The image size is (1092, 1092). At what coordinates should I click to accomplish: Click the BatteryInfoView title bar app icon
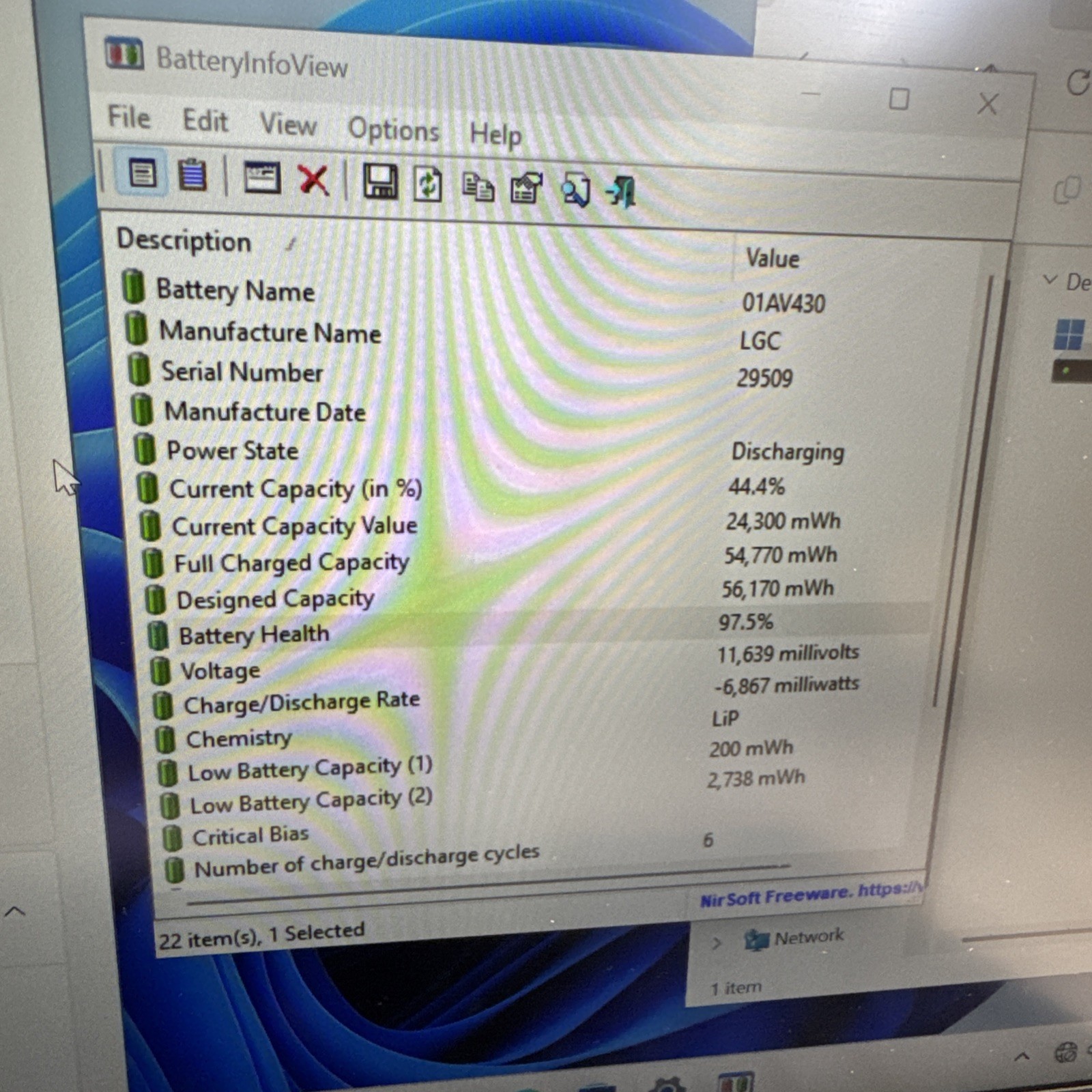pos(124,55)
